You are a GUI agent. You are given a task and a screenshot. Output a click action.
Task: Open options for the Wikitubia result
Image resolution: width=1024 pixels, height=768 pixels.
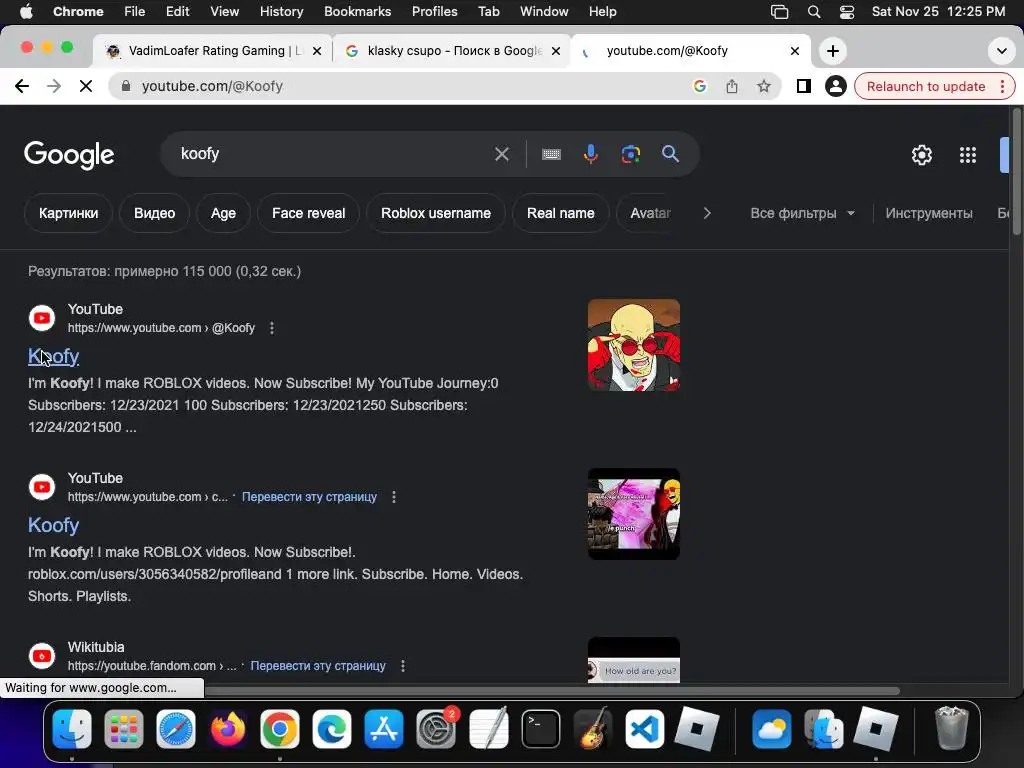point(403,666)
